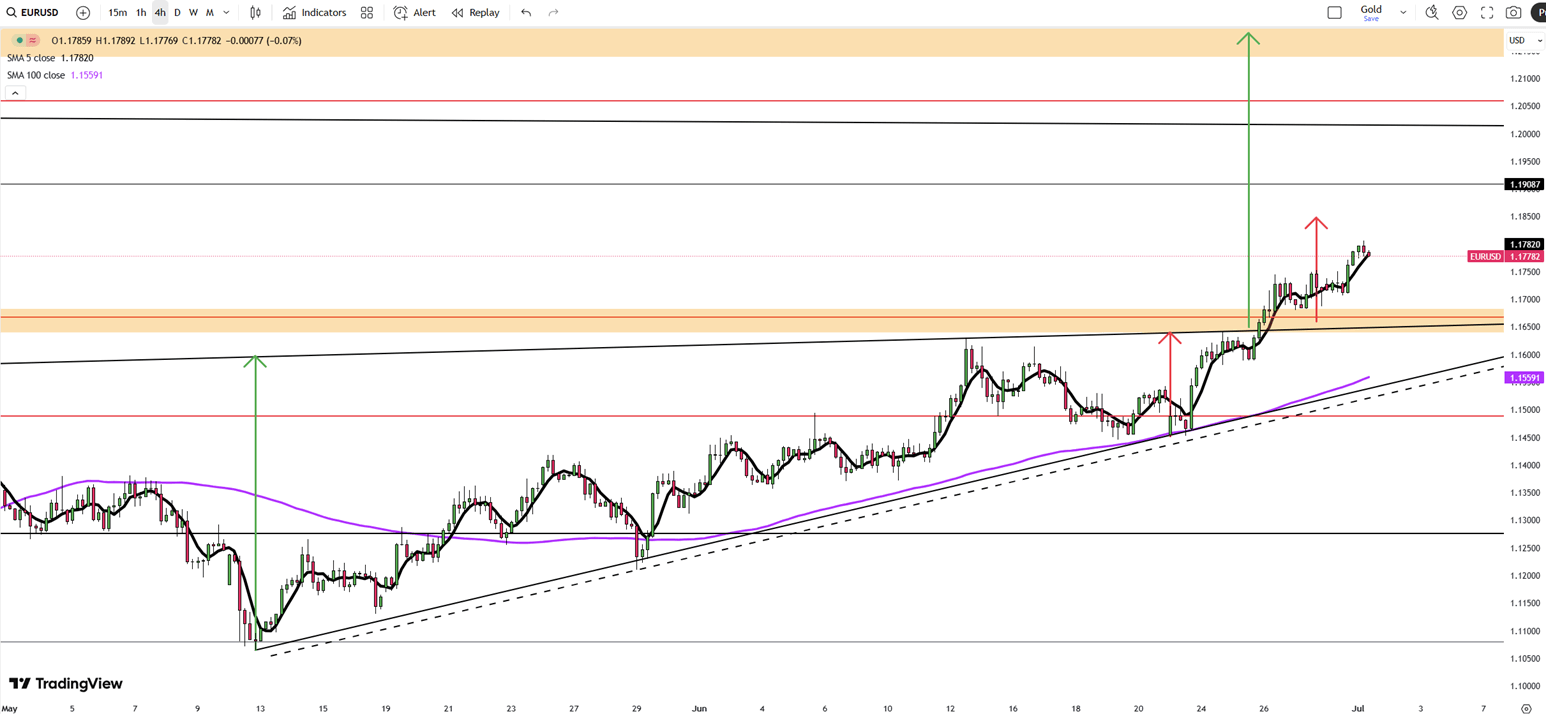Click the EURUSD symbol search field

(39, 13)
